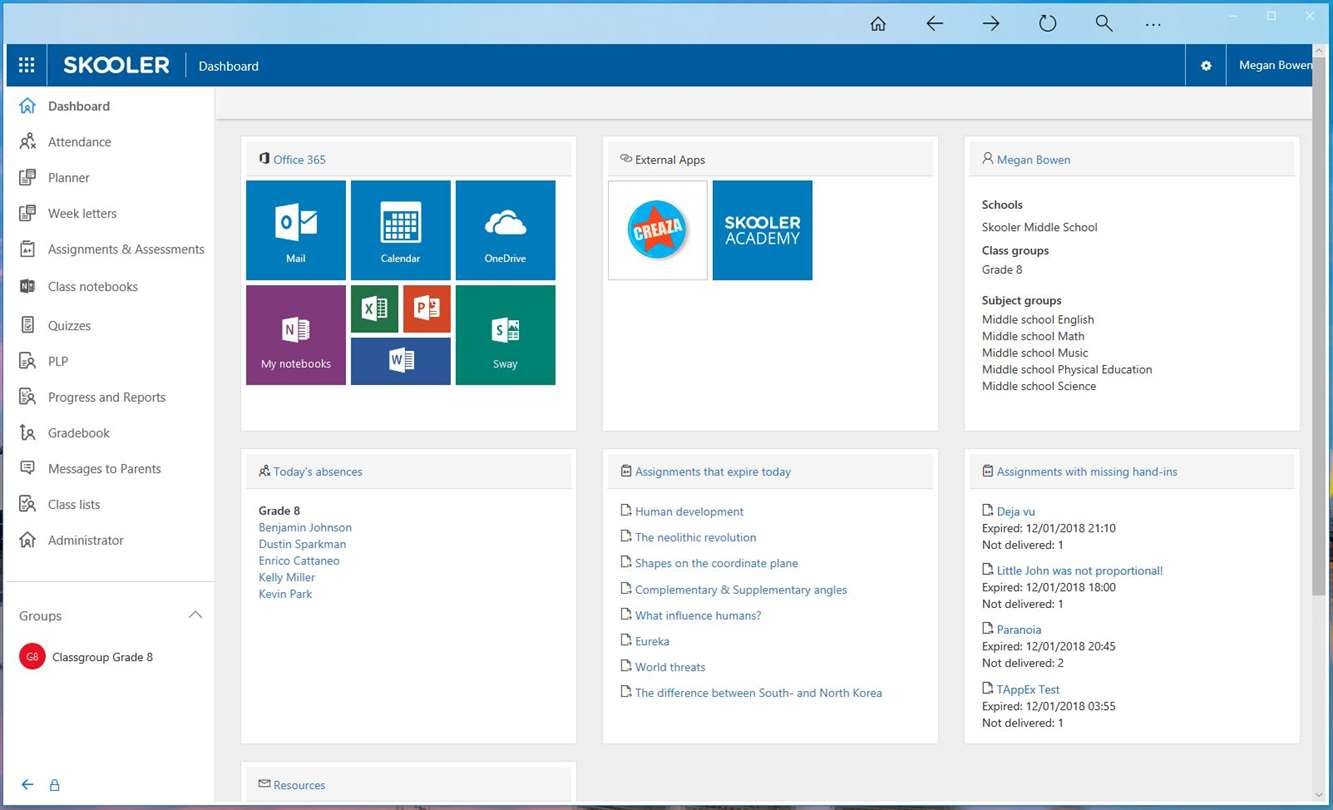Open the OneDrive tile
The height and width of the screenshot is (810, 1333).
[x=505, y=230]
